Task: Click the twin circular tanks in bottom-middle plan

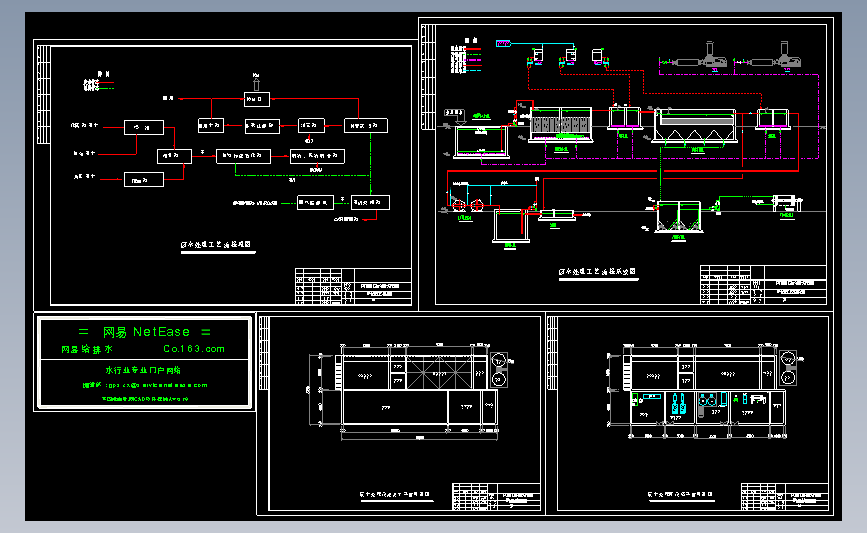Action: point(499,370)
